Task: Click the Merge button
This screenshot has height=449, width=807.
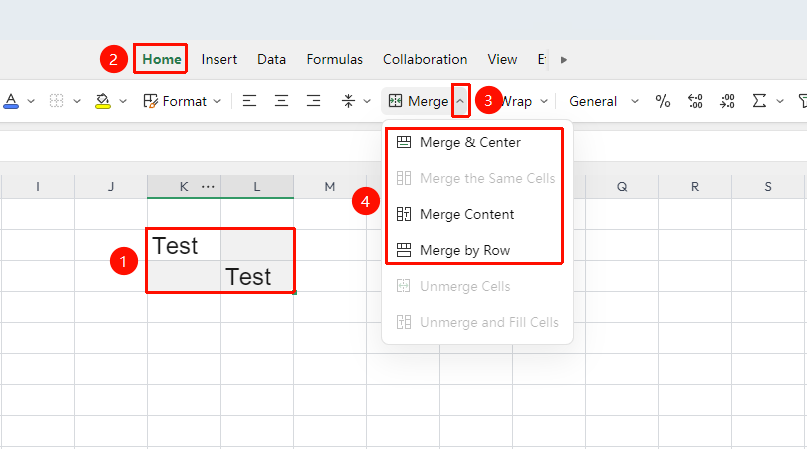Action: 418,101
